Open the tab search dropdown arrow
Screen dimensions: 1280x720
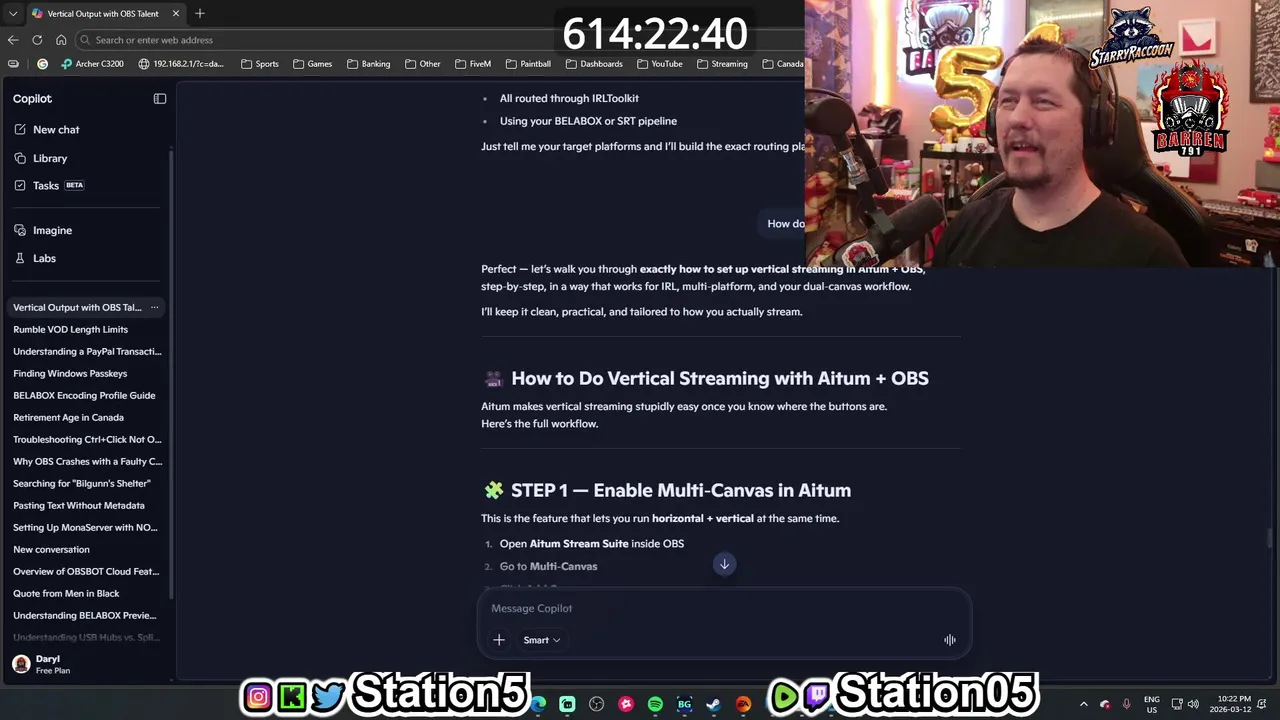13,13
